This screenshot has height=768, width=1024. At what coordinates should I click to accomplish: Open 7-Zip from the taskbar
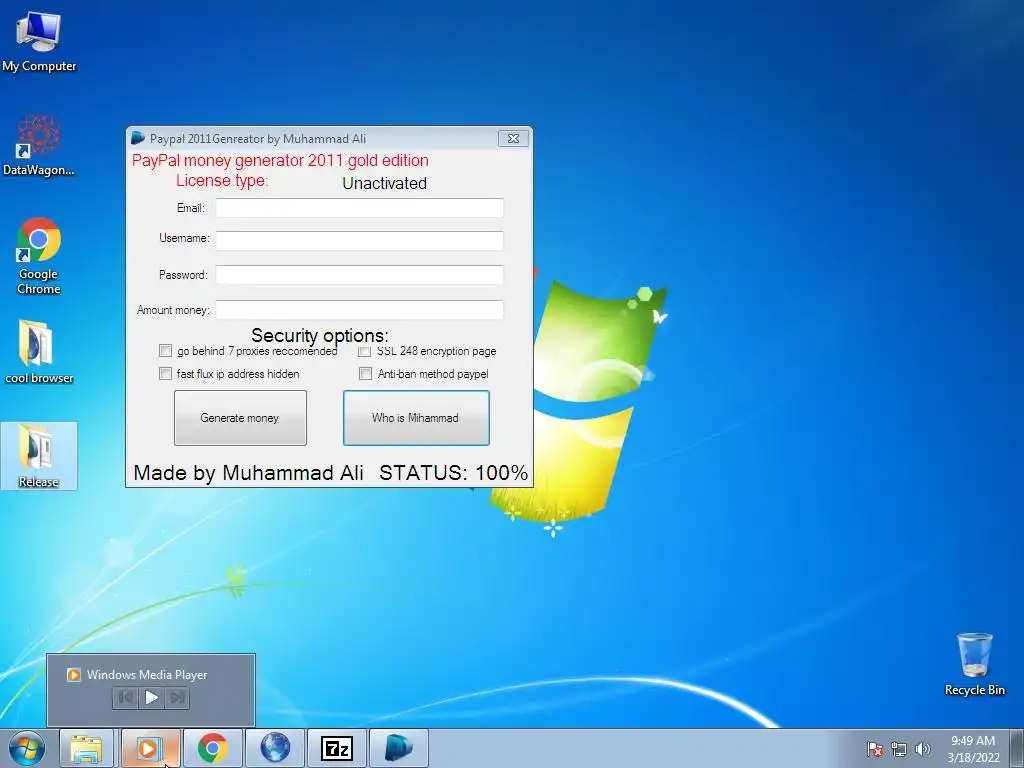tap(337, 748)
